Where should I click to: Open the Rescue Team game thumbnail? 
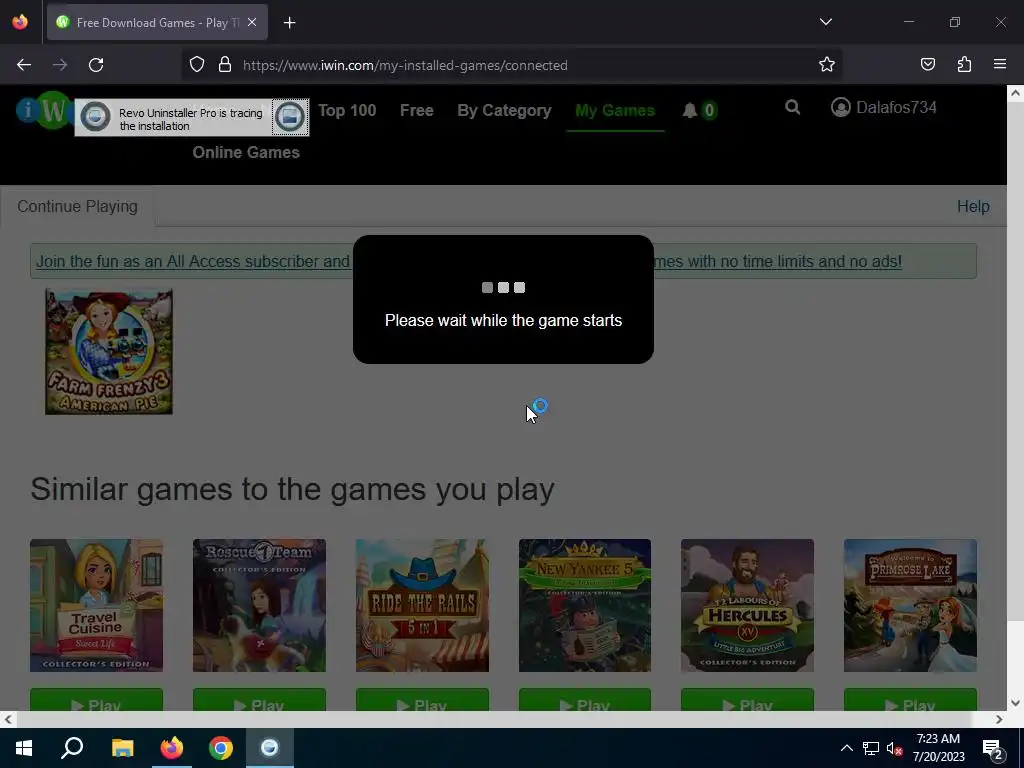point(259,605)
